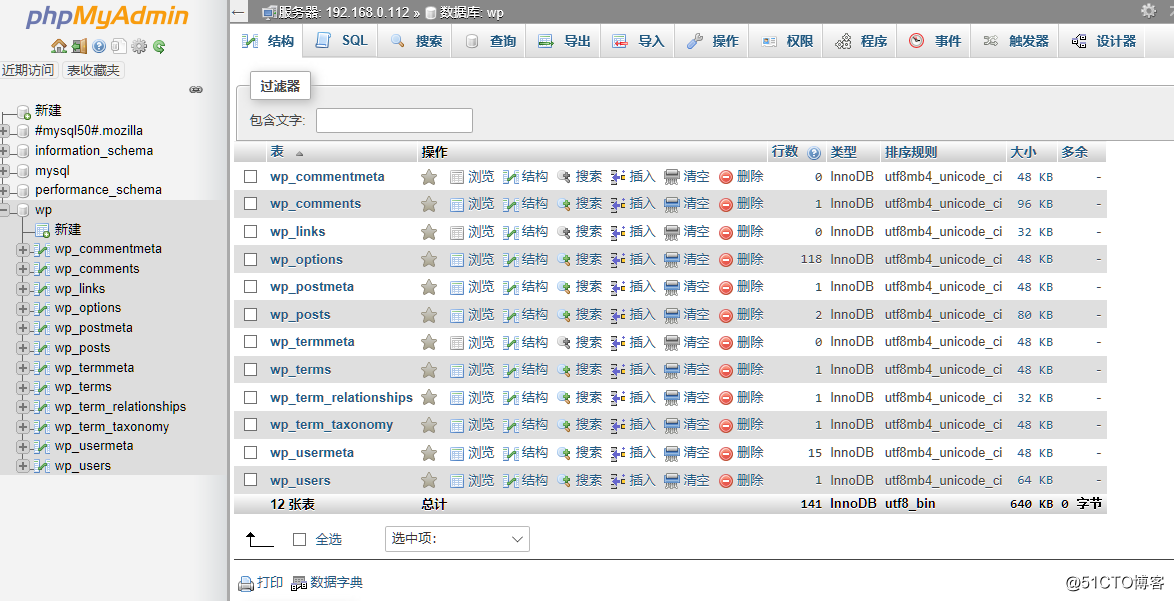Image resolution: width=1174 pixels, height=601 pixels.
Task: Open the 导入 import tab
Action: click(637, 41)
